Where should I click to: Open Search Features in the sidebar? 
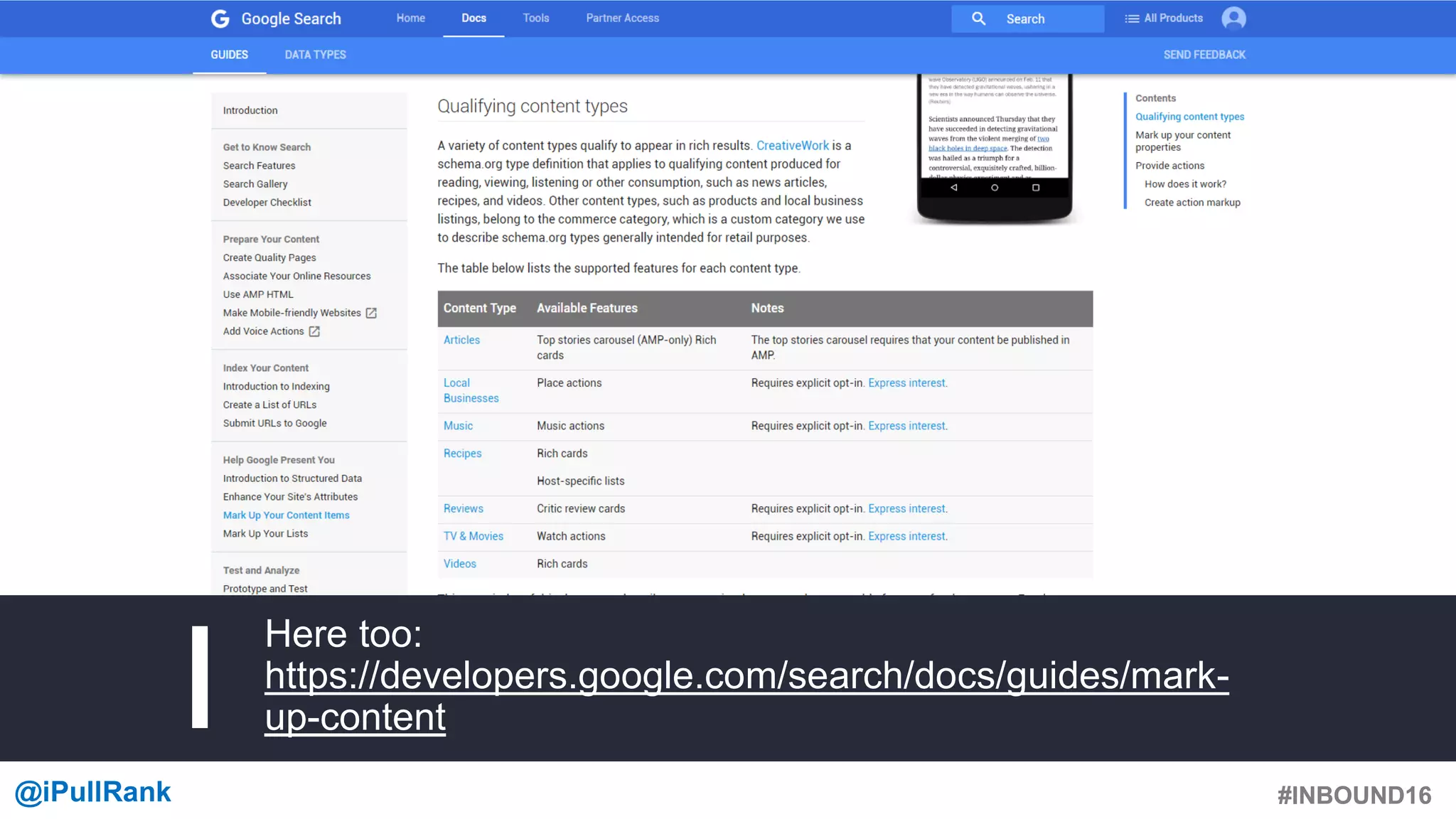point(259,166)
